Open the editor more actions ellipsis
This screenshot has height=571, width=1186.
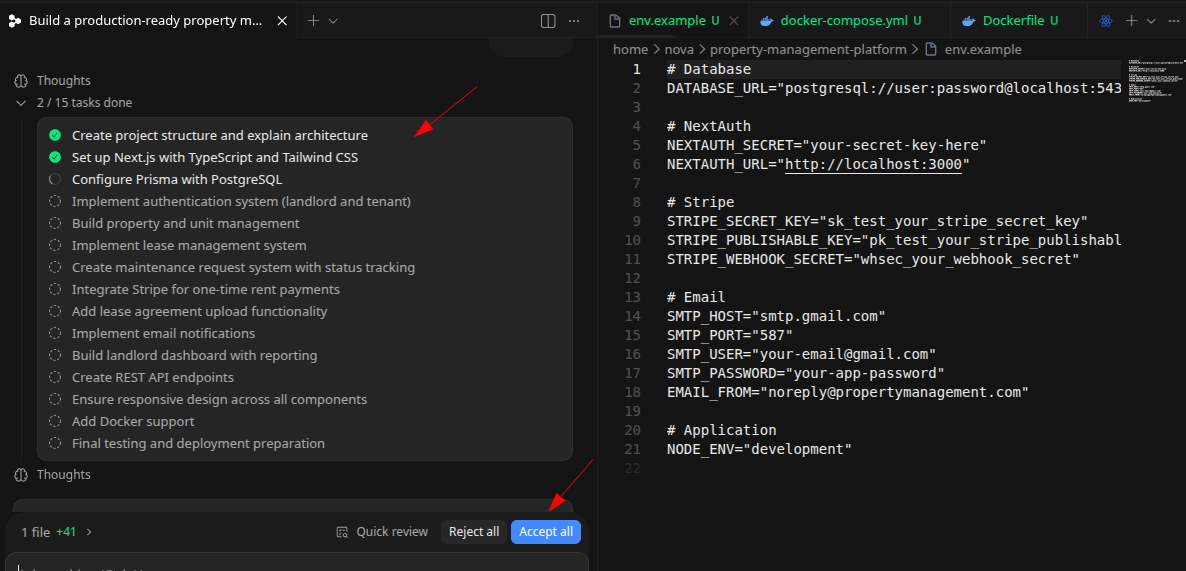coord(1173,21)
